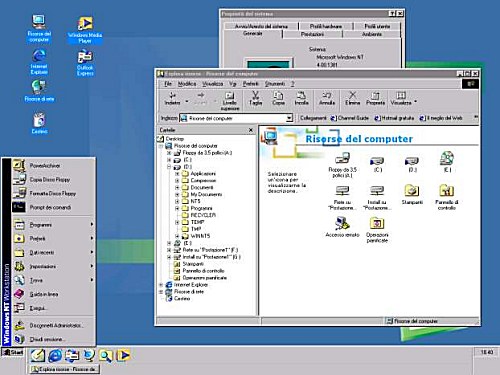500x375 pixels.
Task: Close the Cartelle folder pane
Action: coord(251,130)
